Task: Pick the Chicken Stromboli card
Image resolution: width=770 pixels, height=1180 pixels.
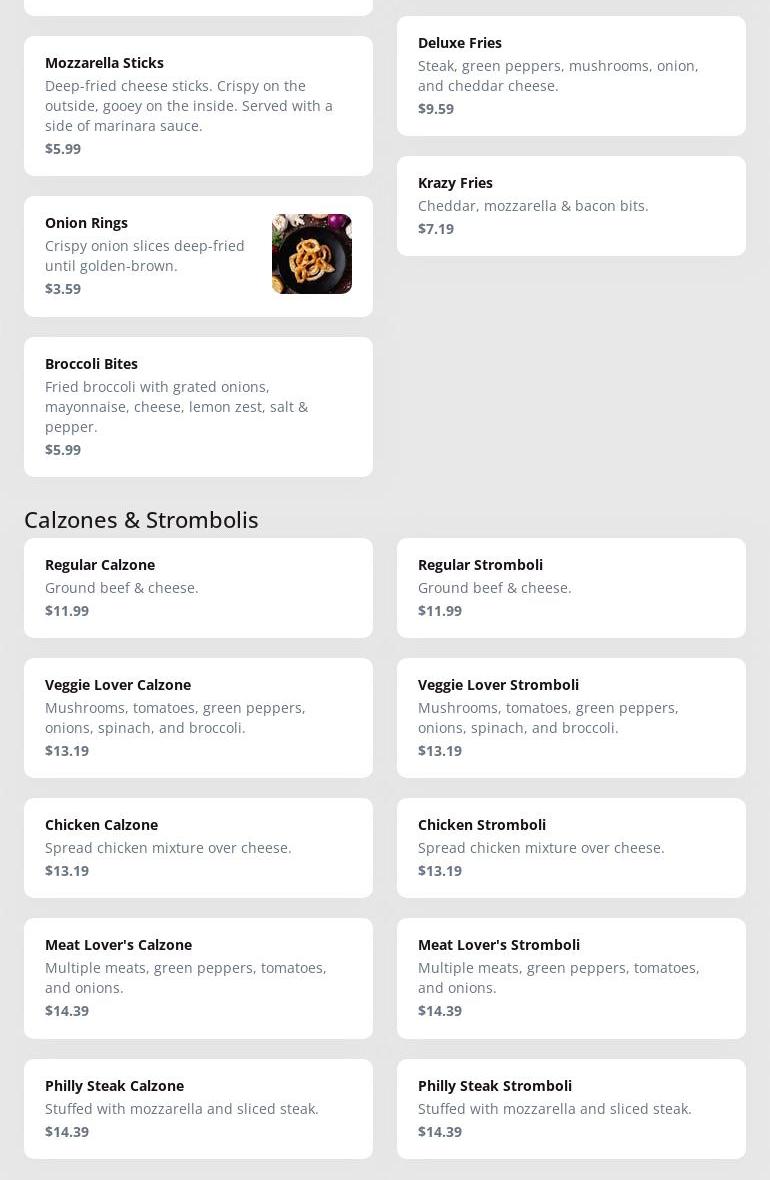Action: pyautogui.click(x=571, y=848)
